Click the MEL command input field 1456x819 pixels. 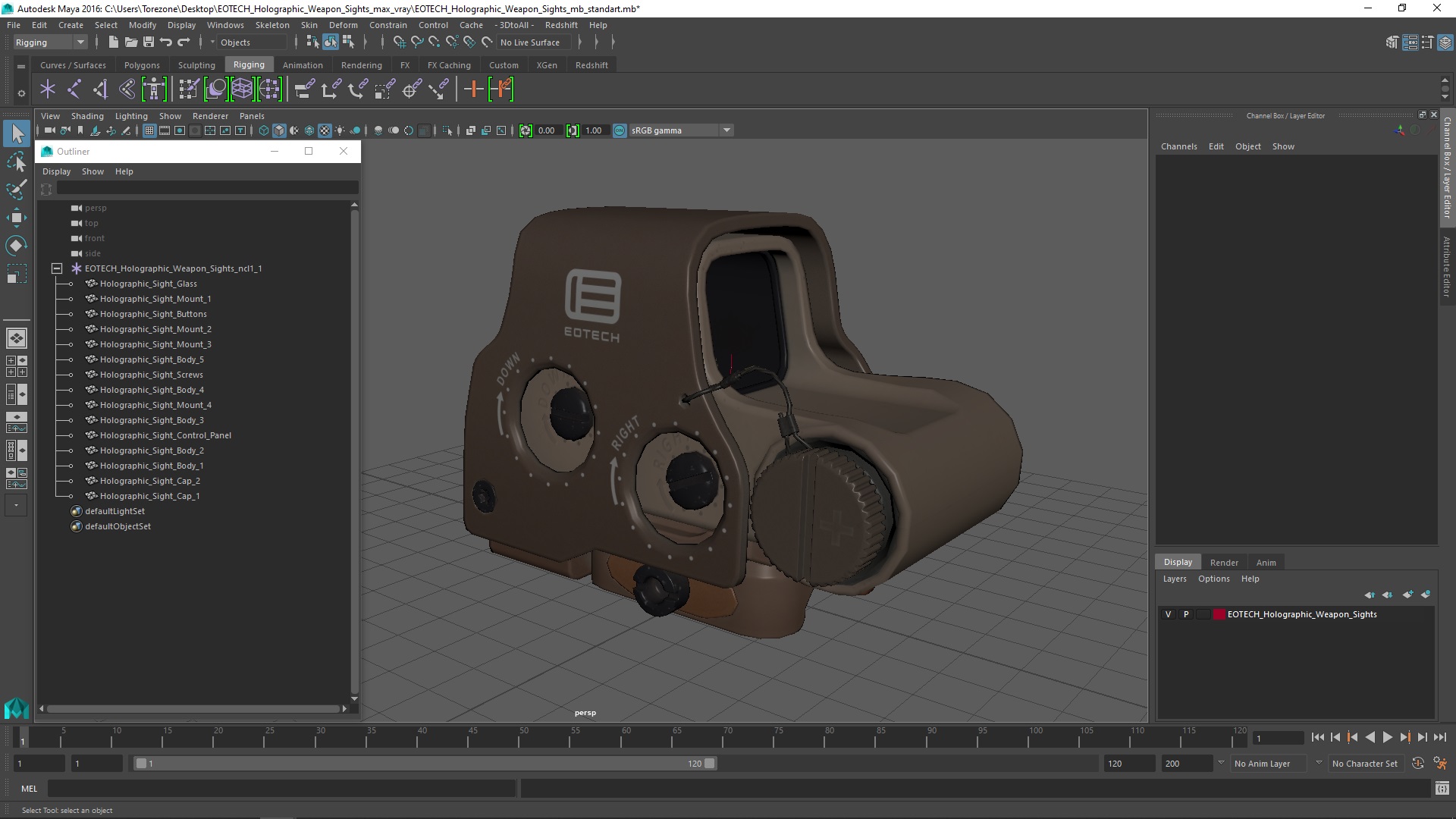click(x=281, y=789)
